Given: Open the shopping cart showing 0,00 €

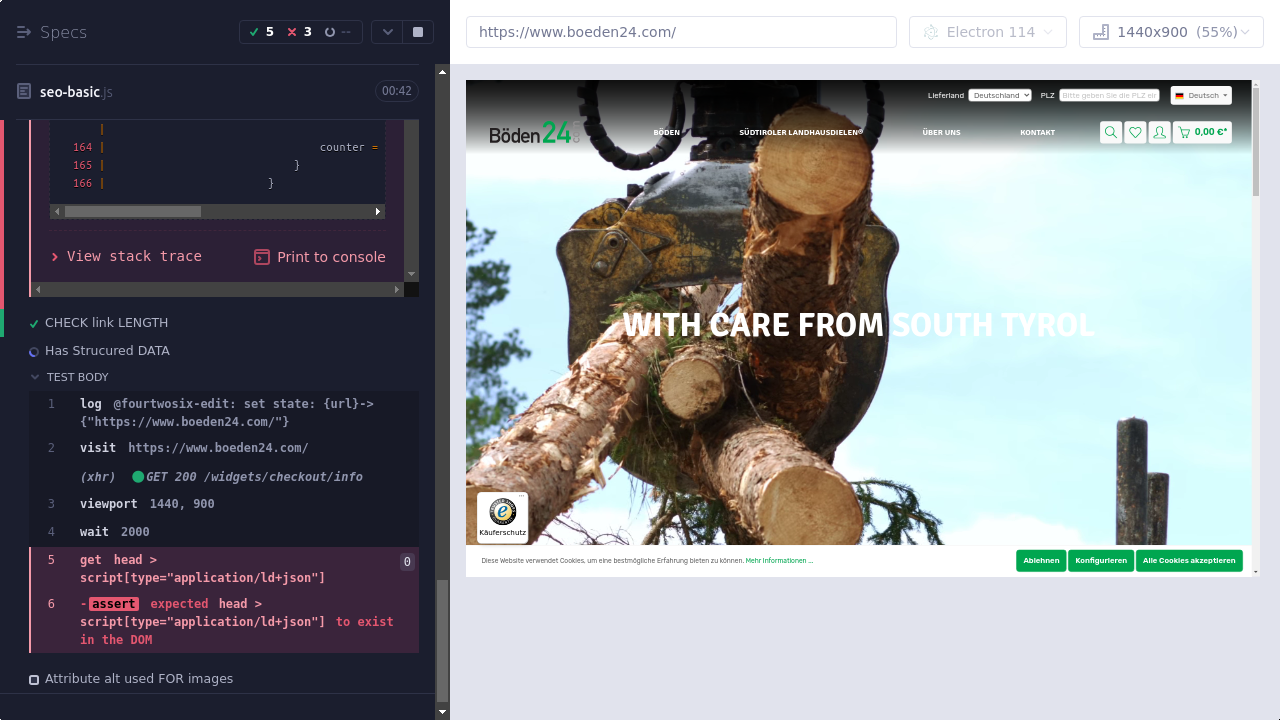Looking at the screenshot, I should (x=1202, y=132).
